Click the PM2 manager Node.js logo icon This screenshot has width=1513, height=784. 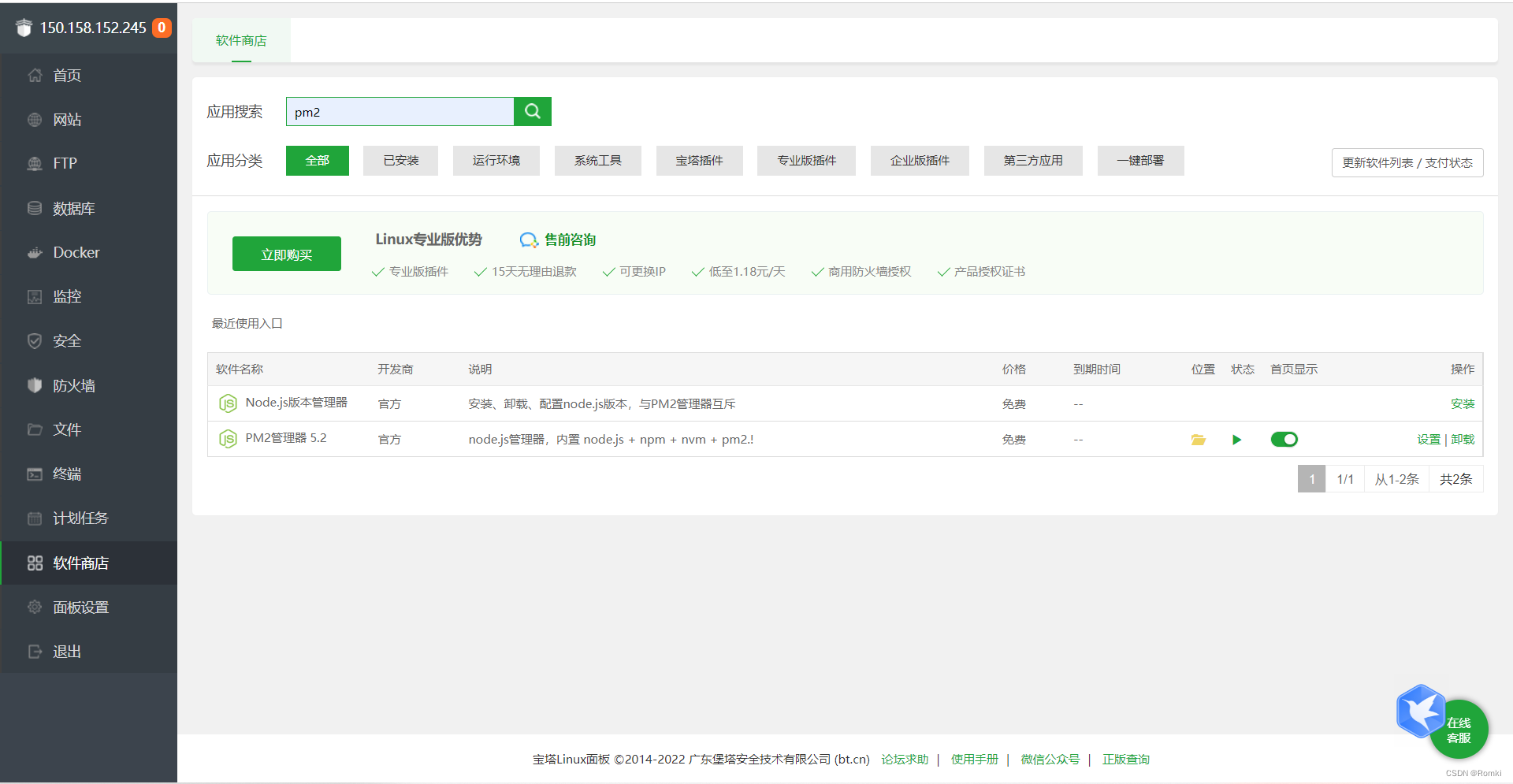point(228,439)
